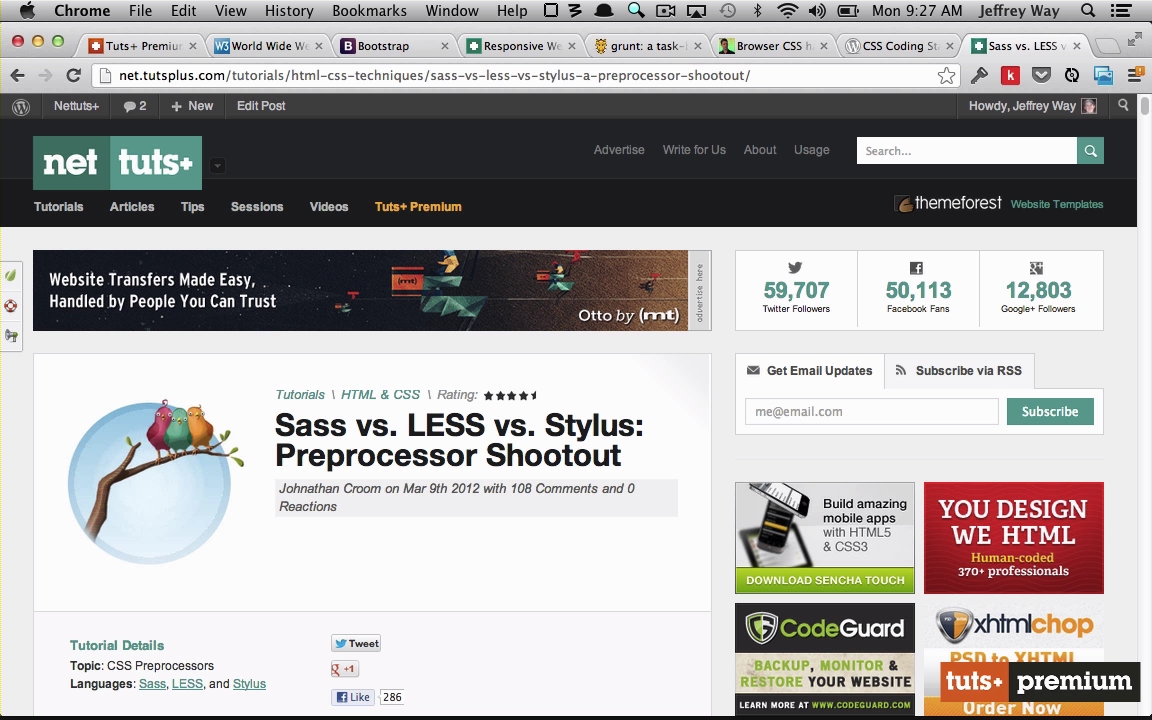Switch to the Responsive Web tab
Viewport: 1152px width, 720px height.
520,46
